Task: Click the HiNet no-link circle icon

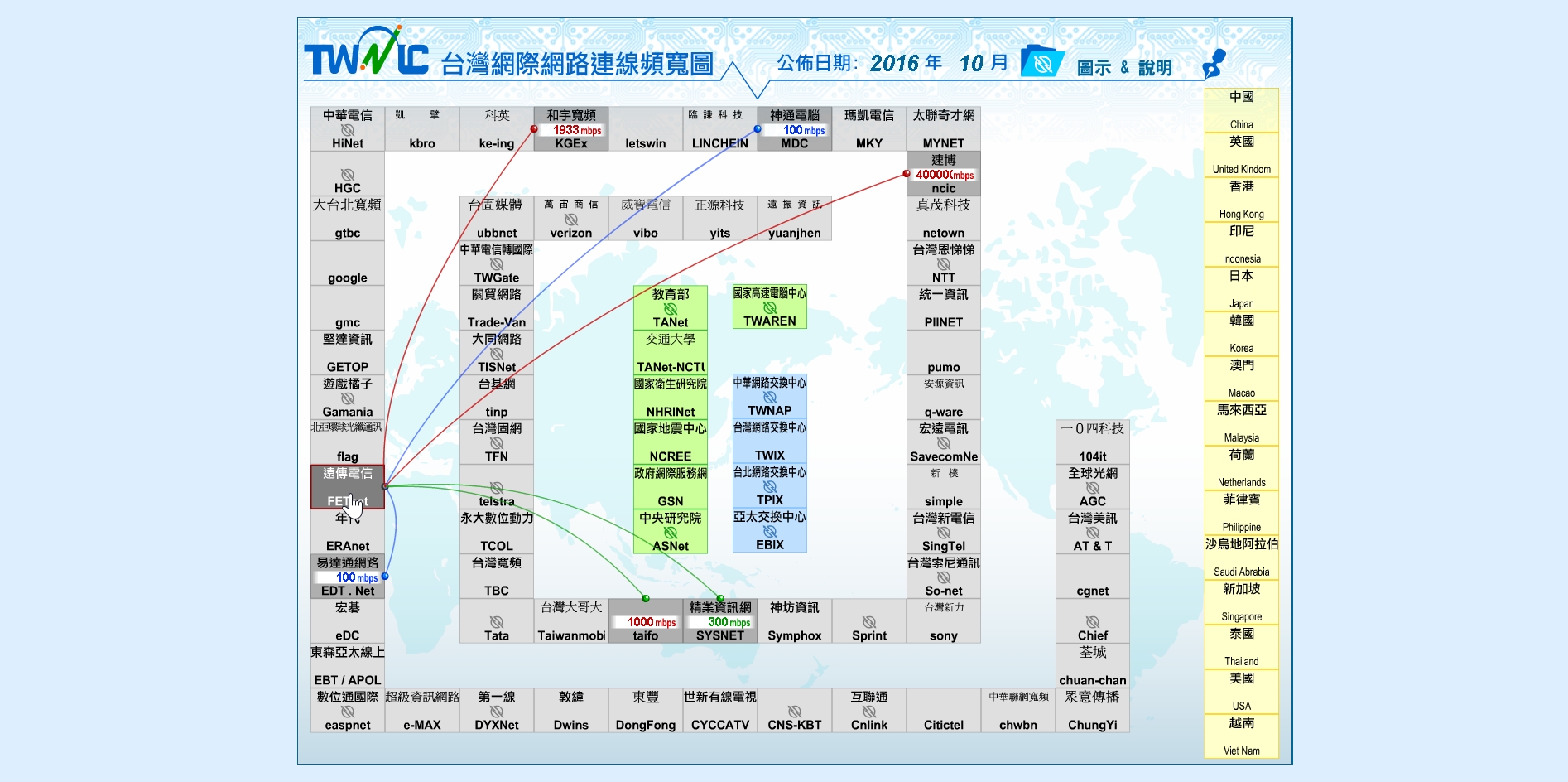Action: tap(348, 130)
